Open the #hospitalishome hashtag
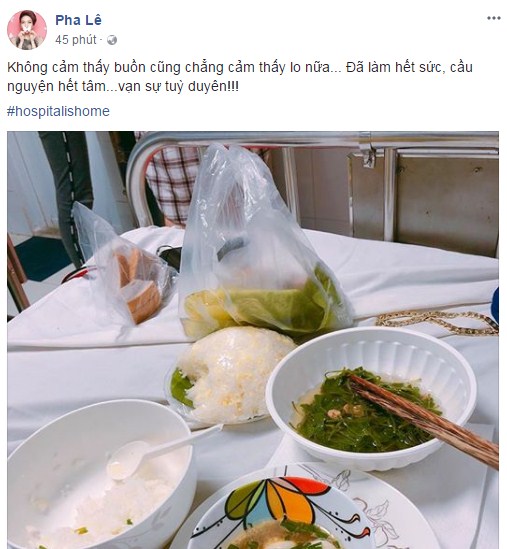The width and height of the screenshot is (507, 549). 58,111
